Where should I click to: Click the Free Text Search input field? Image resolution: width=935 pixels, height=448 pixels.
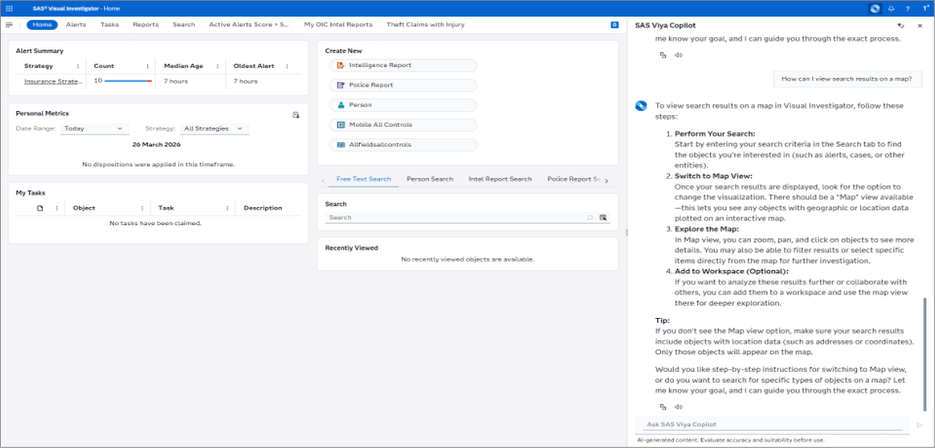tap(455, 218)
